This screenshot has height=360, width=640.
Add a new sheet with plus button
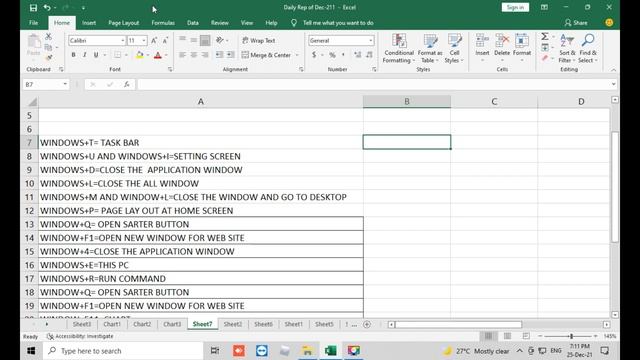[x=367, y=324]
